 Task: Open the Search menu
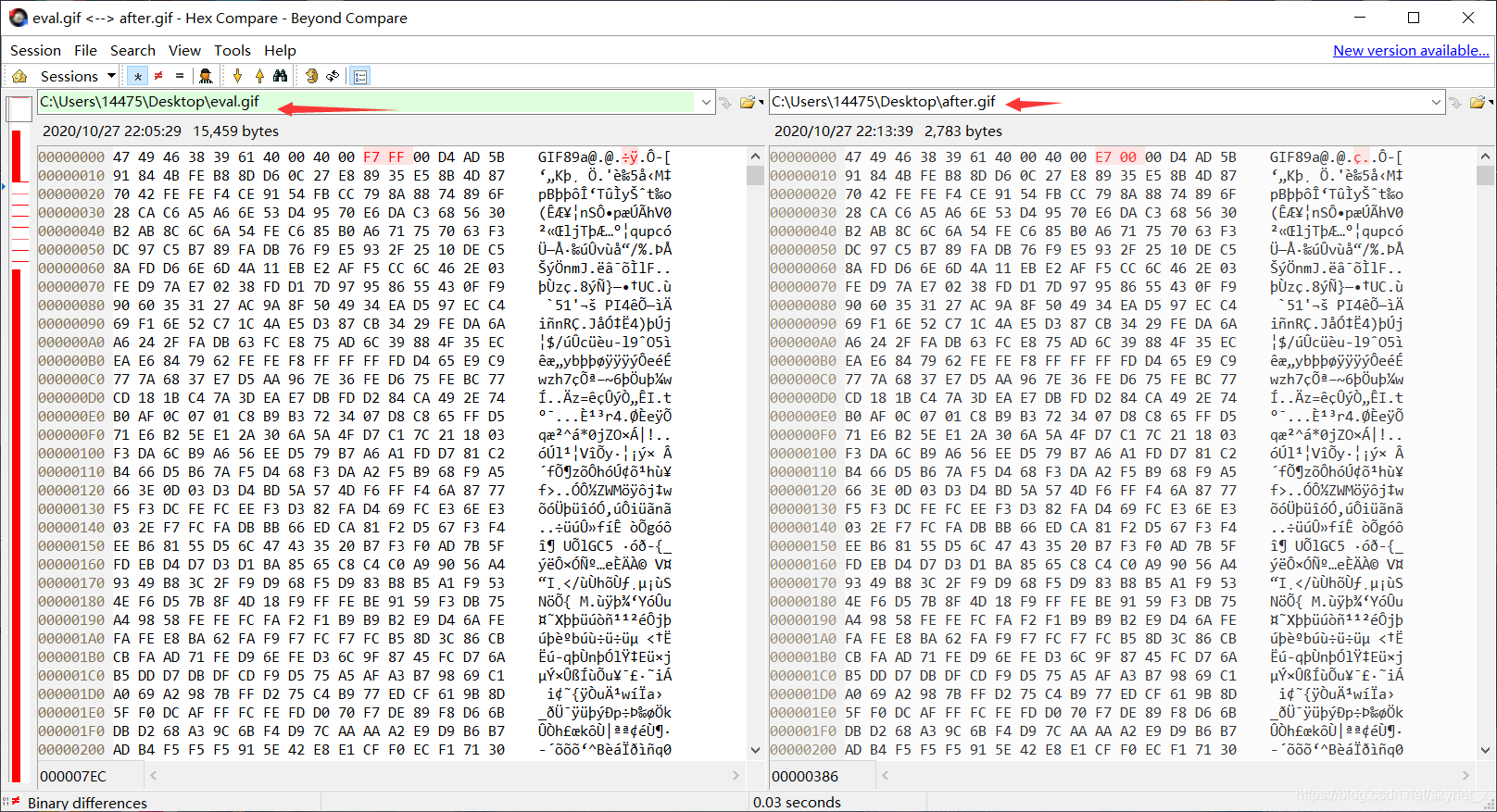132,50
